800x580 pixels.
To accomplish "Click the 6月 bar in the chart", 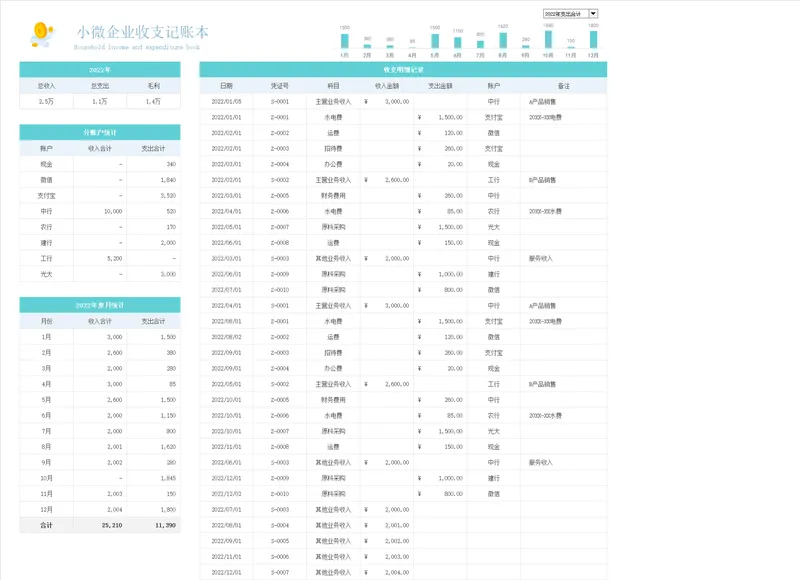I will click(458, 43).
